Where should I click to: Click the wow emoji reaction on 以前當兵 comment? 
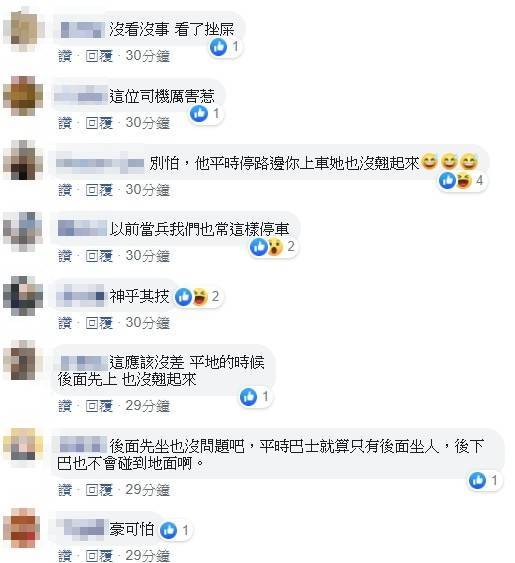click(x=275, y=247)
